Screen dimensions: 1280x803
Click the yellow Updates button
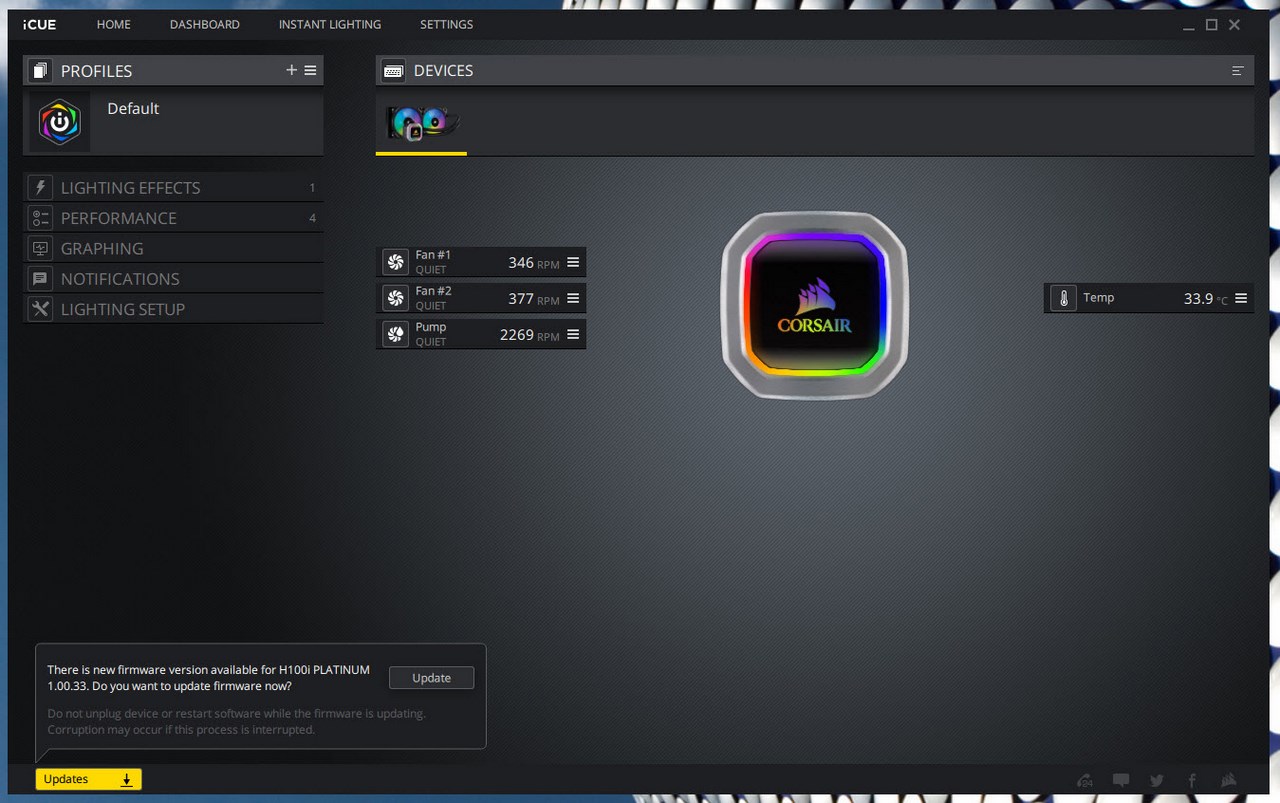(89, 780)
